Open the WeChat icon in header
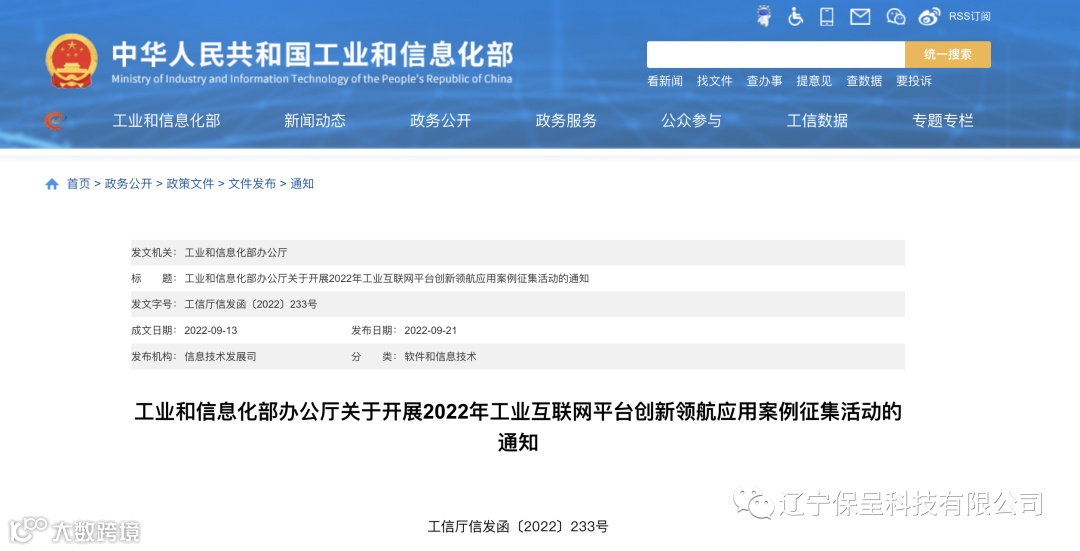The height and width of the screenshot is (551, 1080). point(895,17)
